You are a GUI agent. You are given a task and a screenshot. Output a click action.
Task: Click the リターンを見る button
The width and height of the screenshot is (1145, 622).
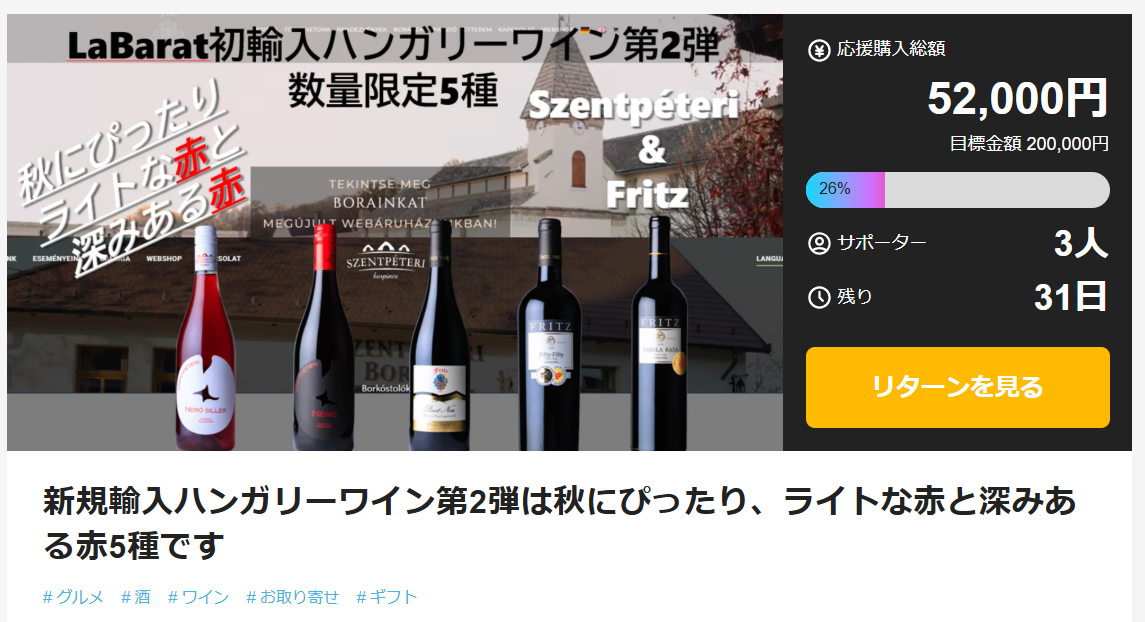click(x=957, y=387)
